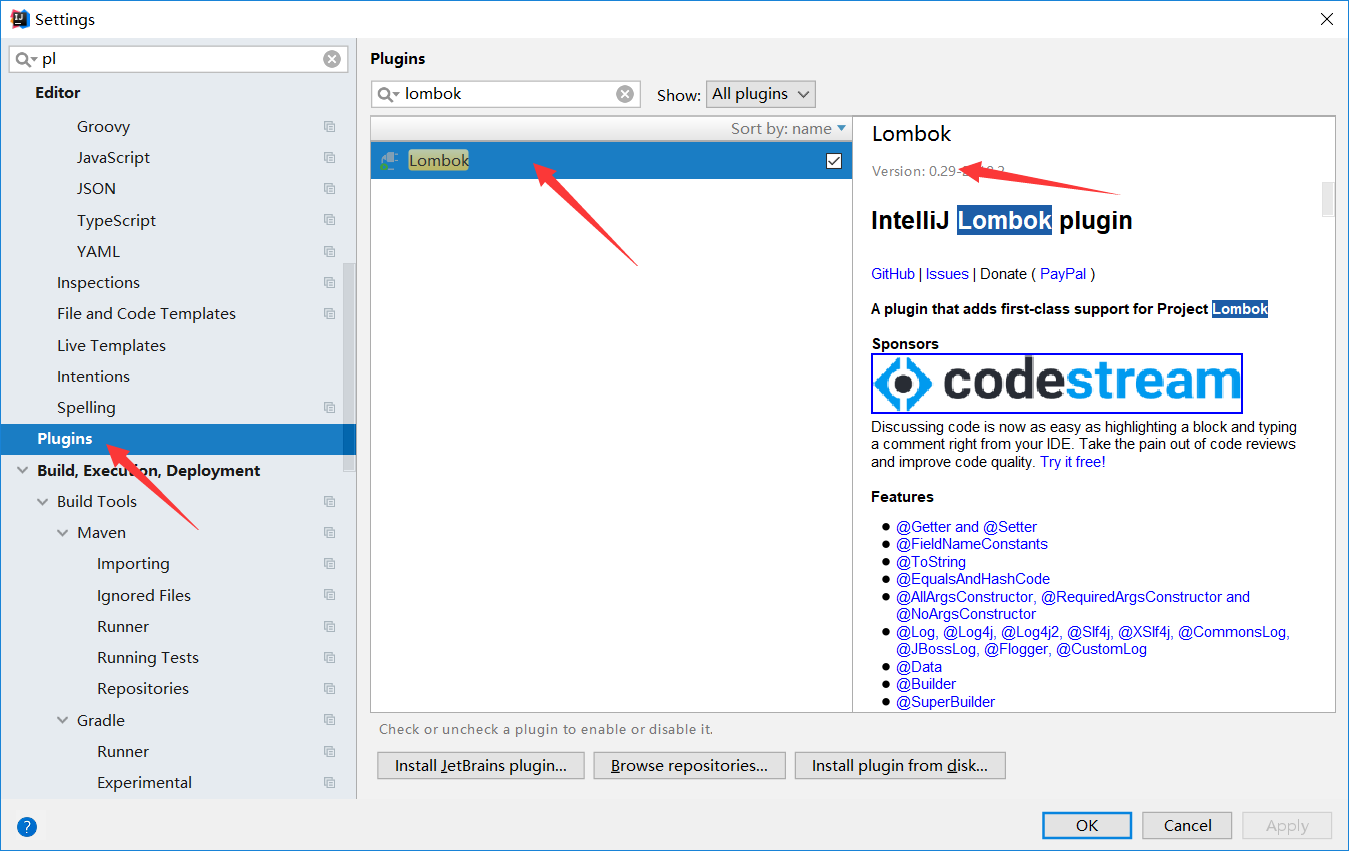
Task: Clear the lombok plugin search text
Action: pos(625,94)
